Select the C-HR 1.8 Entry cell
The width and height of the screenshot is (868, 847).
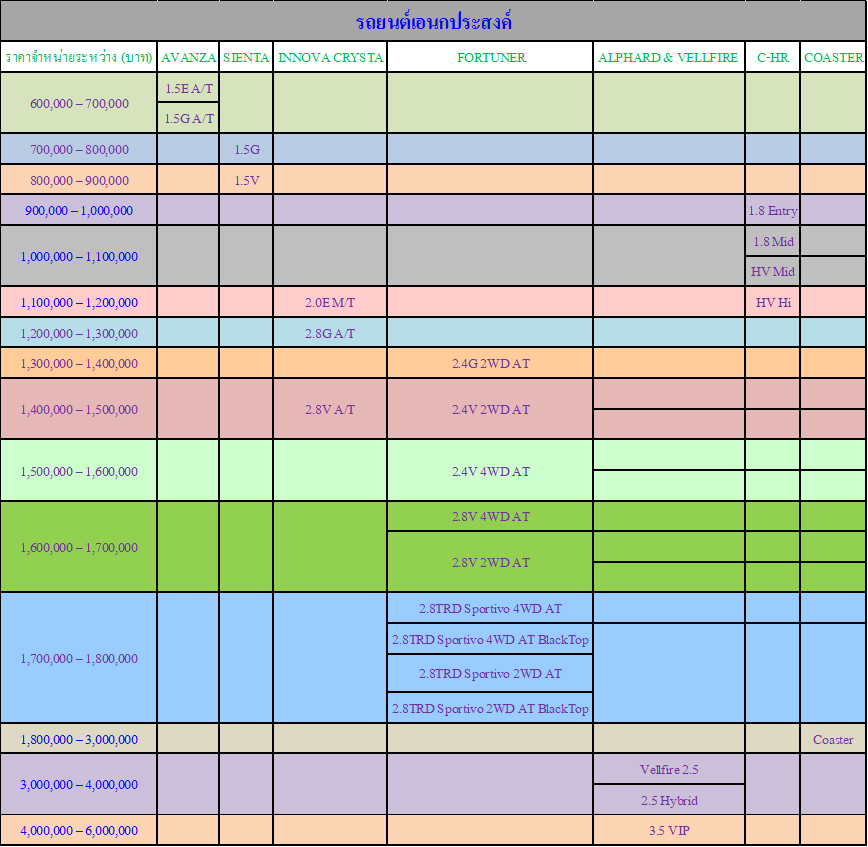tap(773, 210)
